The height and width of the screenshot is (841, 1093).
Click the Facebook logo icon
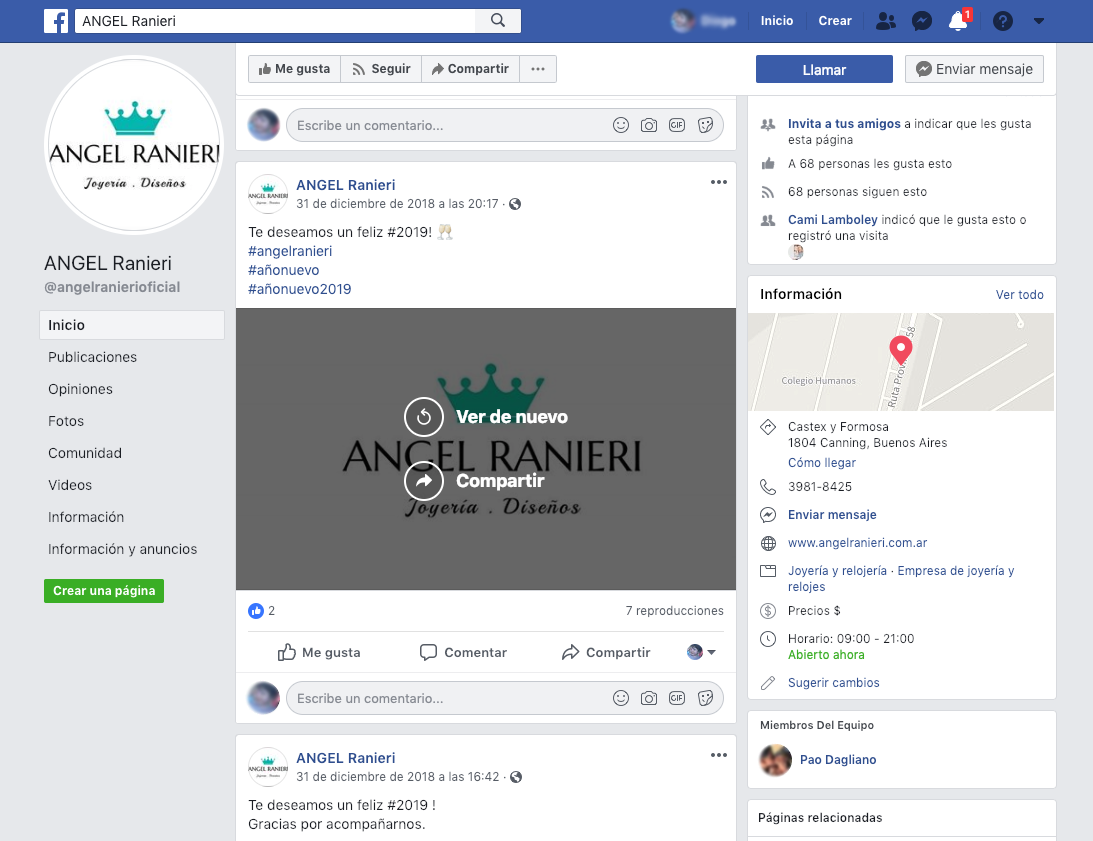click(56, 21)
